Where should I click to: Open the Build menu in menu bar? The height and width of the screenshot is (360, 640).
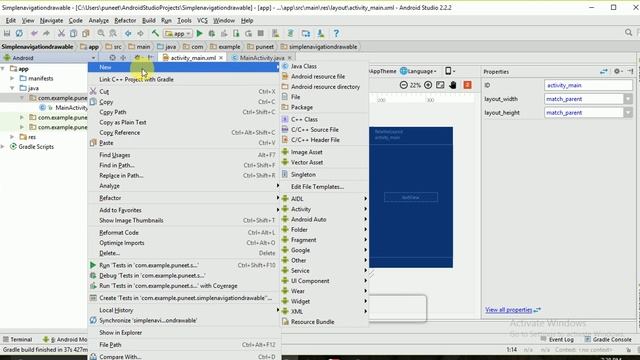(x=149, y=20)
